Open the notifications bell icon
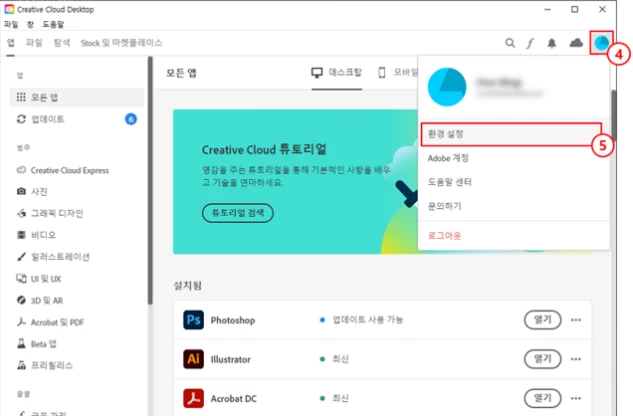The width and height of the screenshot is (633, 416). click(x=551, y=43)
